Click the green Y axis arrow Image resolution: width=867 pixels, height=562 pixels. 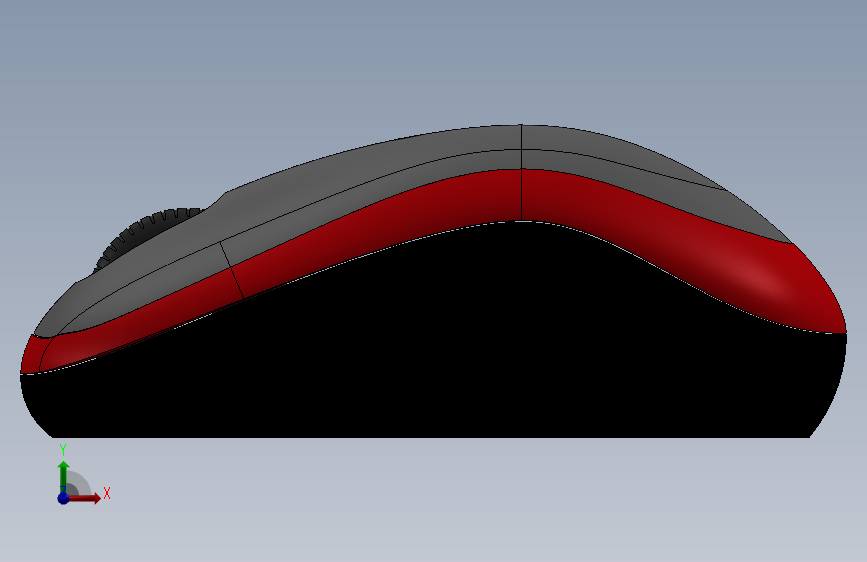(x=64, y=477)
